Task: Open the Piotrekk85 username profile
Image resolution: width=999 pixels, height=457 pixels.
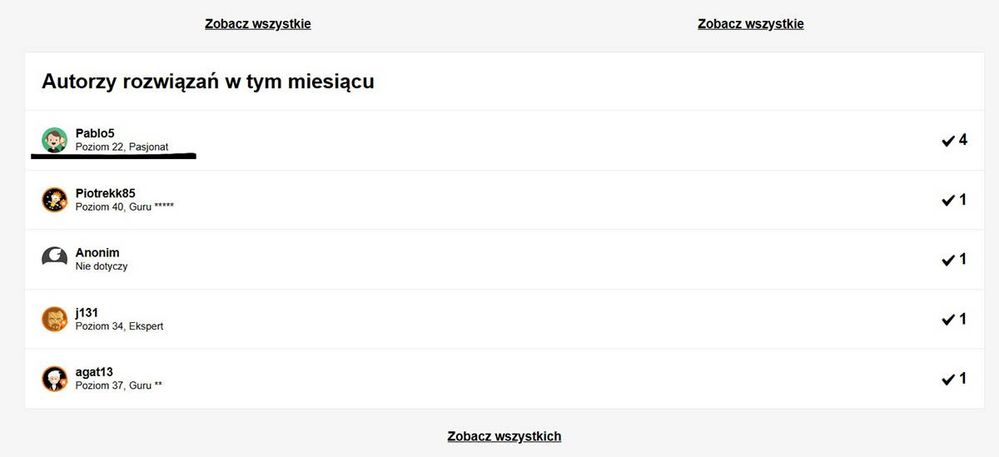Action: click(x=105, y=193)
